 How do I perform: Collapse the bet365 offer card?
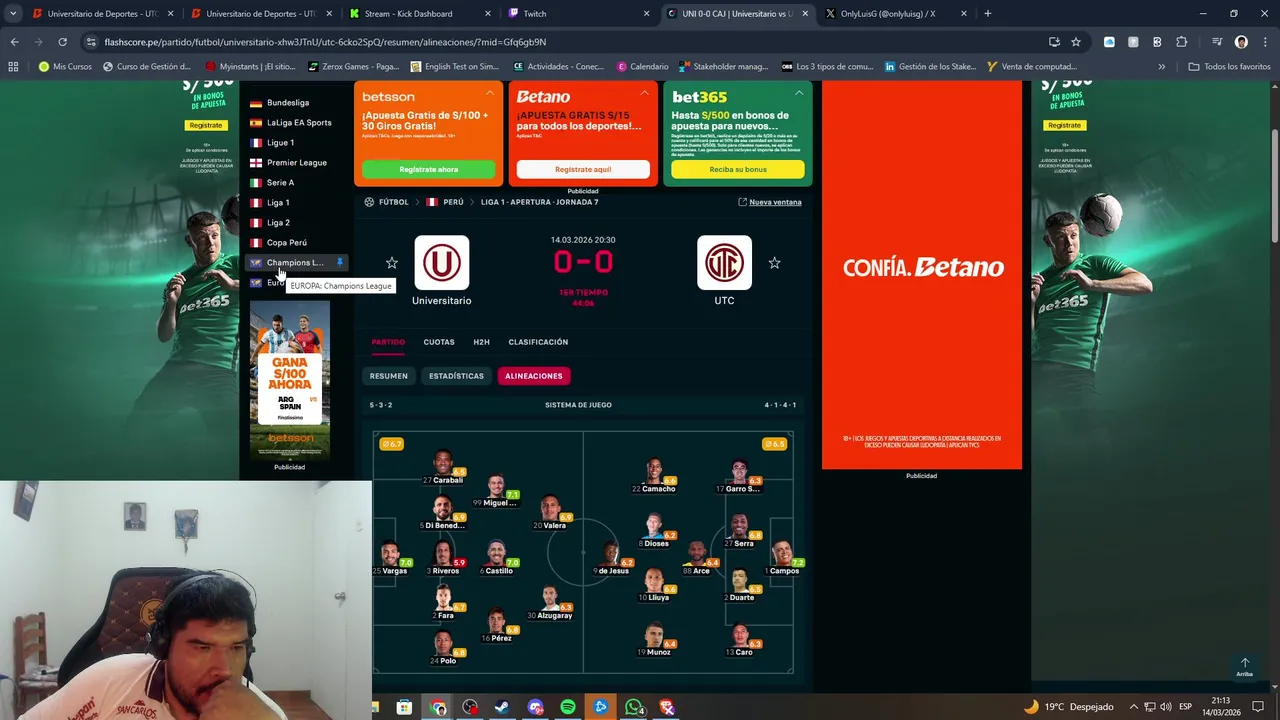799,93
